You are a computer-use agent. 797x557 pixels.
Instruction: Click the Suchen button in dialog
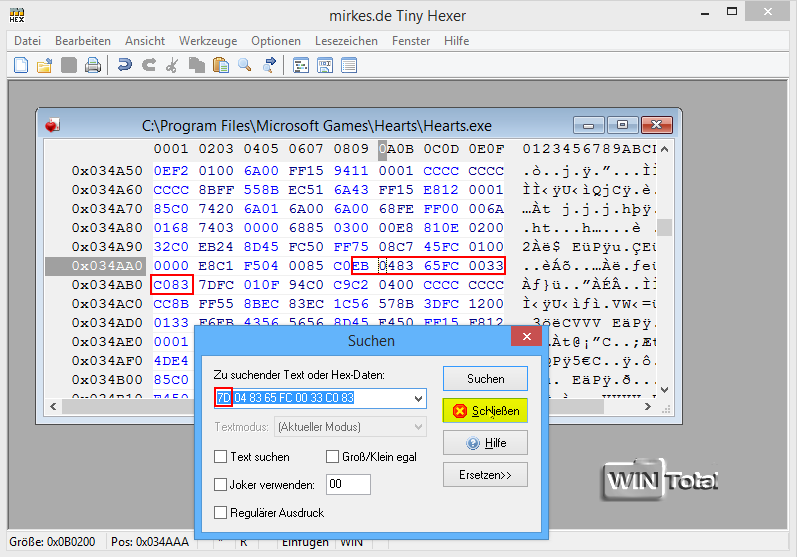[x=485, y=379]
